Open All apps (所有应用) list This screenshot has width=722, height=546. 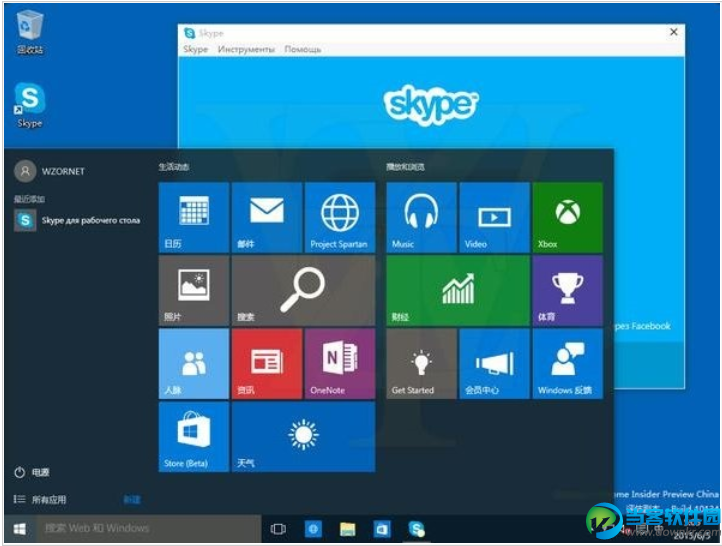40,500
